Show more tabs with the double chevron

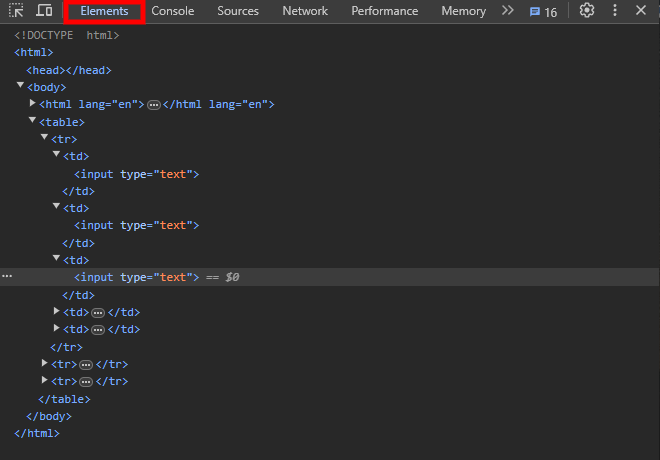(x=508, y=11)
